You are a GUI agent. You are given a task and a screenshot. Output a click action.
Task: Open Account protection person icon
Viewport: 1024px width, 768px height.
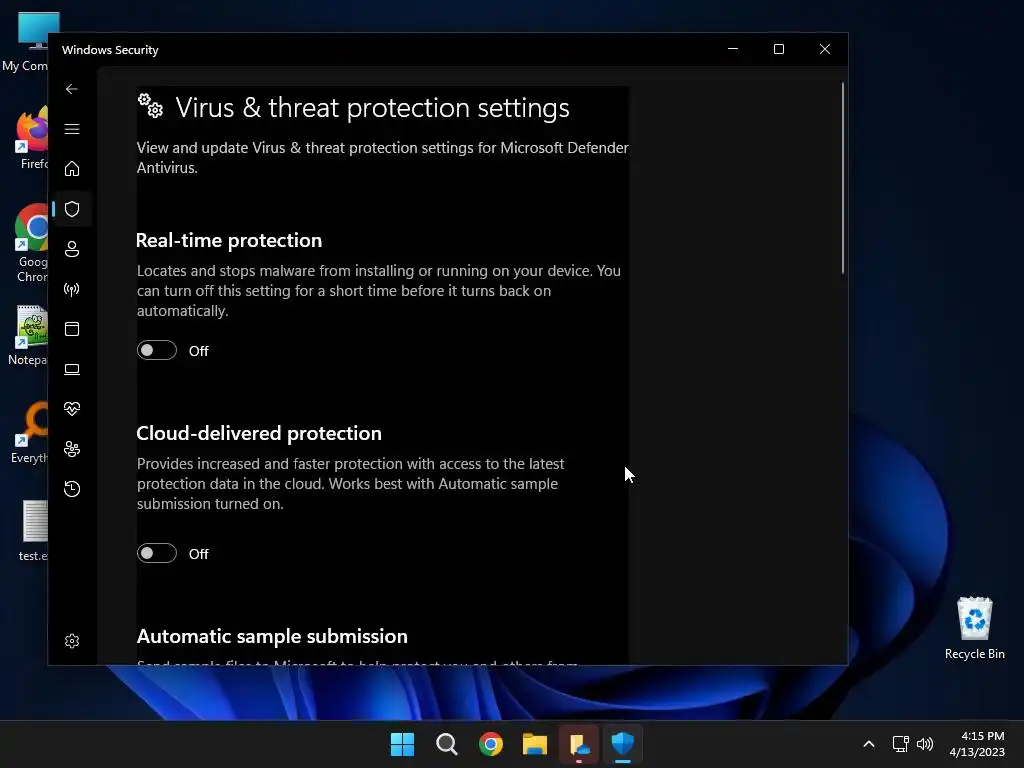pos(72,249)
